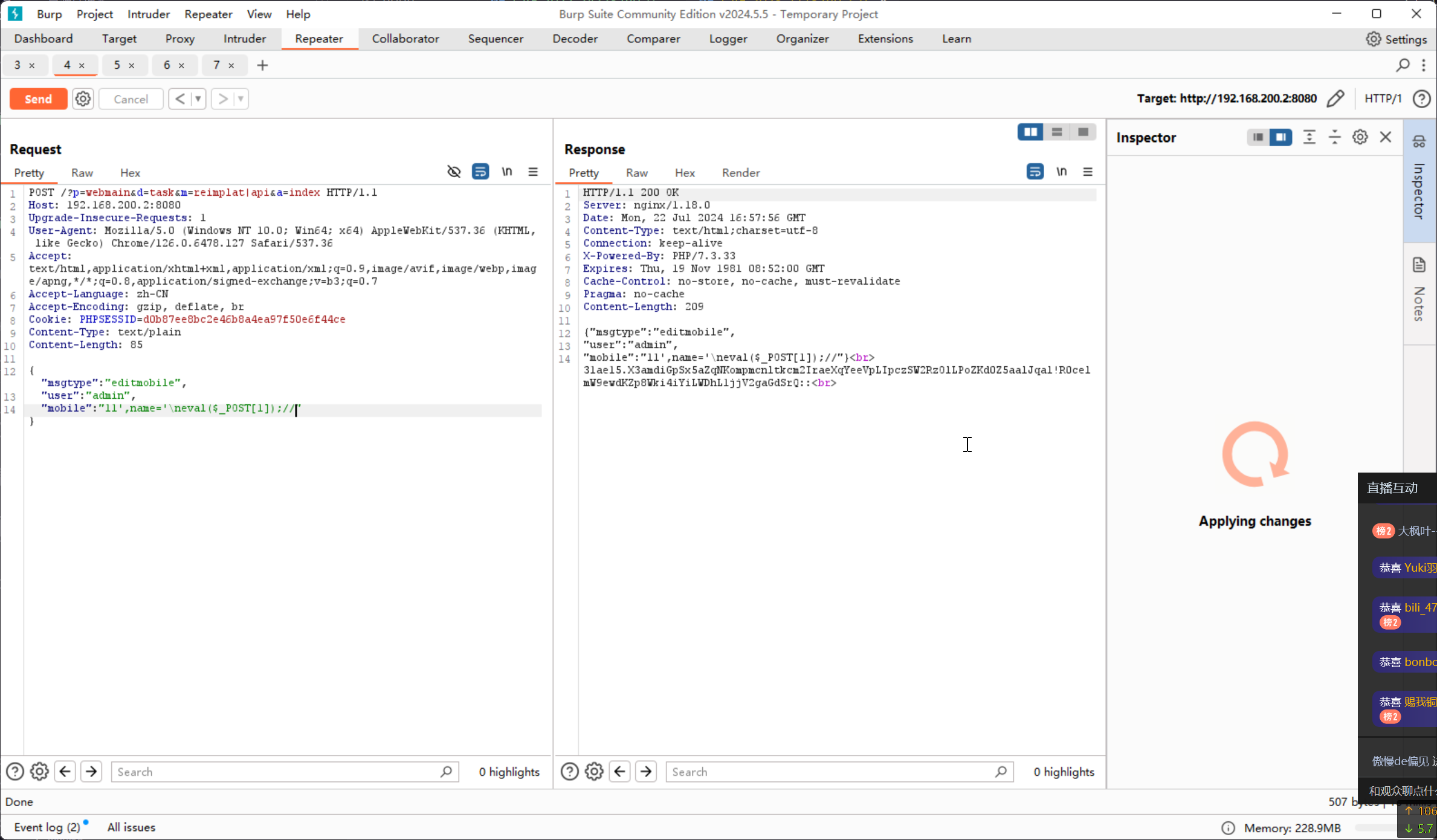Image resolution: width=1437 pixels, height=840 pixels.
Task: Switch request view to Raw
Action: point(82,173)
